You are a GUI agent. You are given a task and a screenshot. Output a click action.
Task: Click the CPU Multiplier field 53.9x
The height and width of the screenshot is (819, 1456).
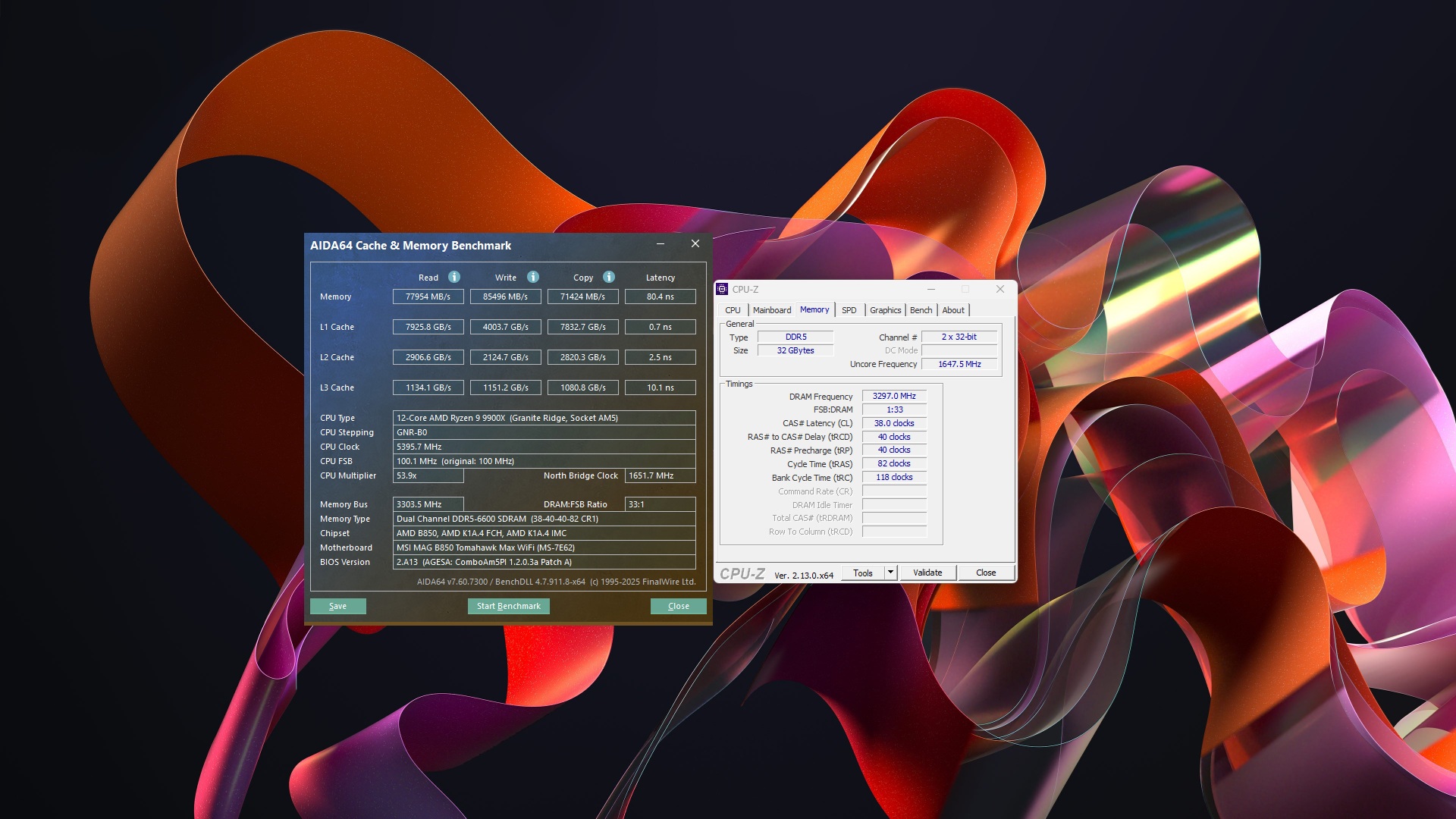point(428,475)
